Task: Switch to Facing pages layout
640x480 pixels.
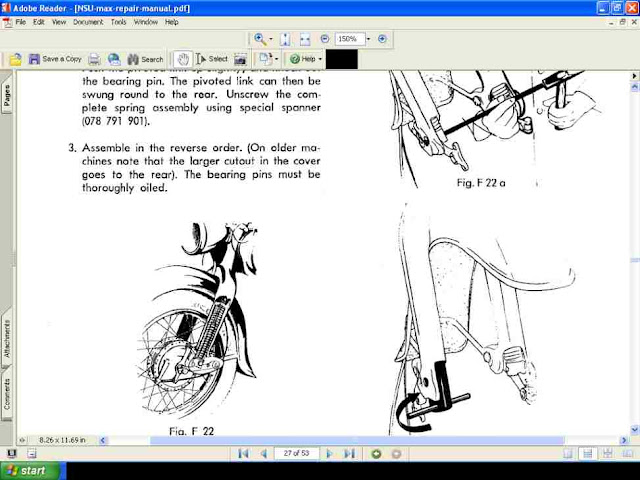Action: [628, 453]
